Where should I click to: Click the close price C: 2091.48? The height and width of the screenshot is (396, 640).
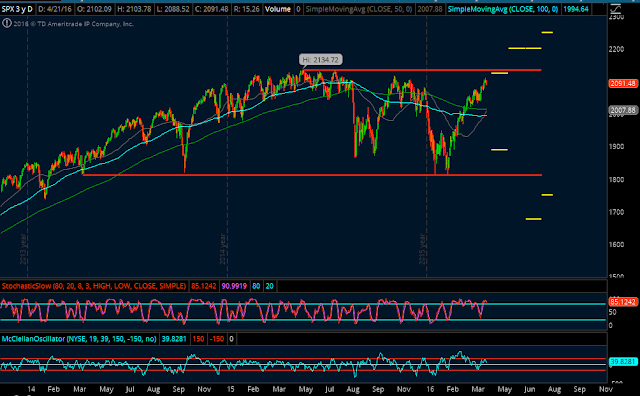(211, 9)
